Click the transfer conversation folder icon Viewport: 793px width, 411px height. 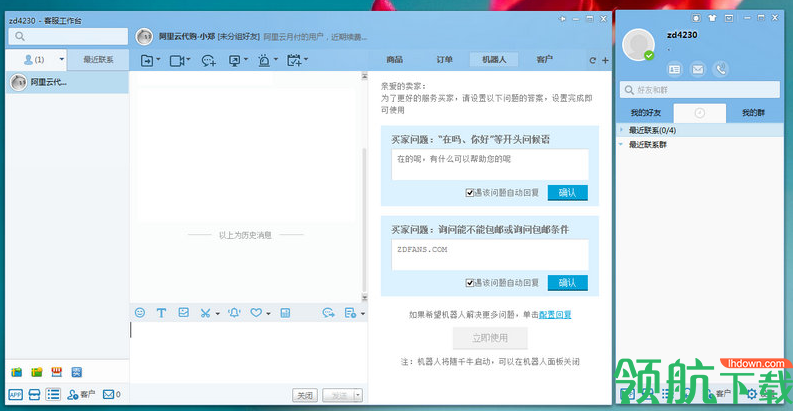[147, 61]
